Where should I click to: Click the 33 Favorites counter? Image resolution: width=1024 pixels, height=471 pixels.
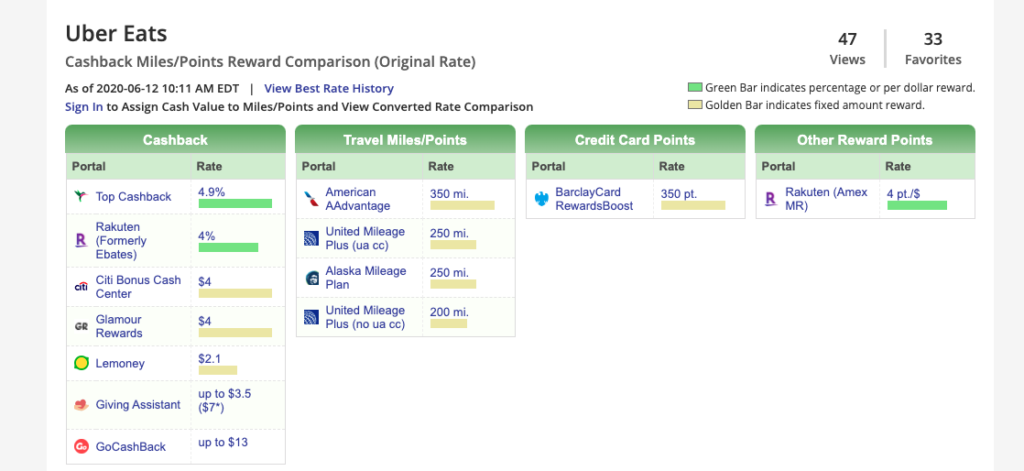(932, 48)
